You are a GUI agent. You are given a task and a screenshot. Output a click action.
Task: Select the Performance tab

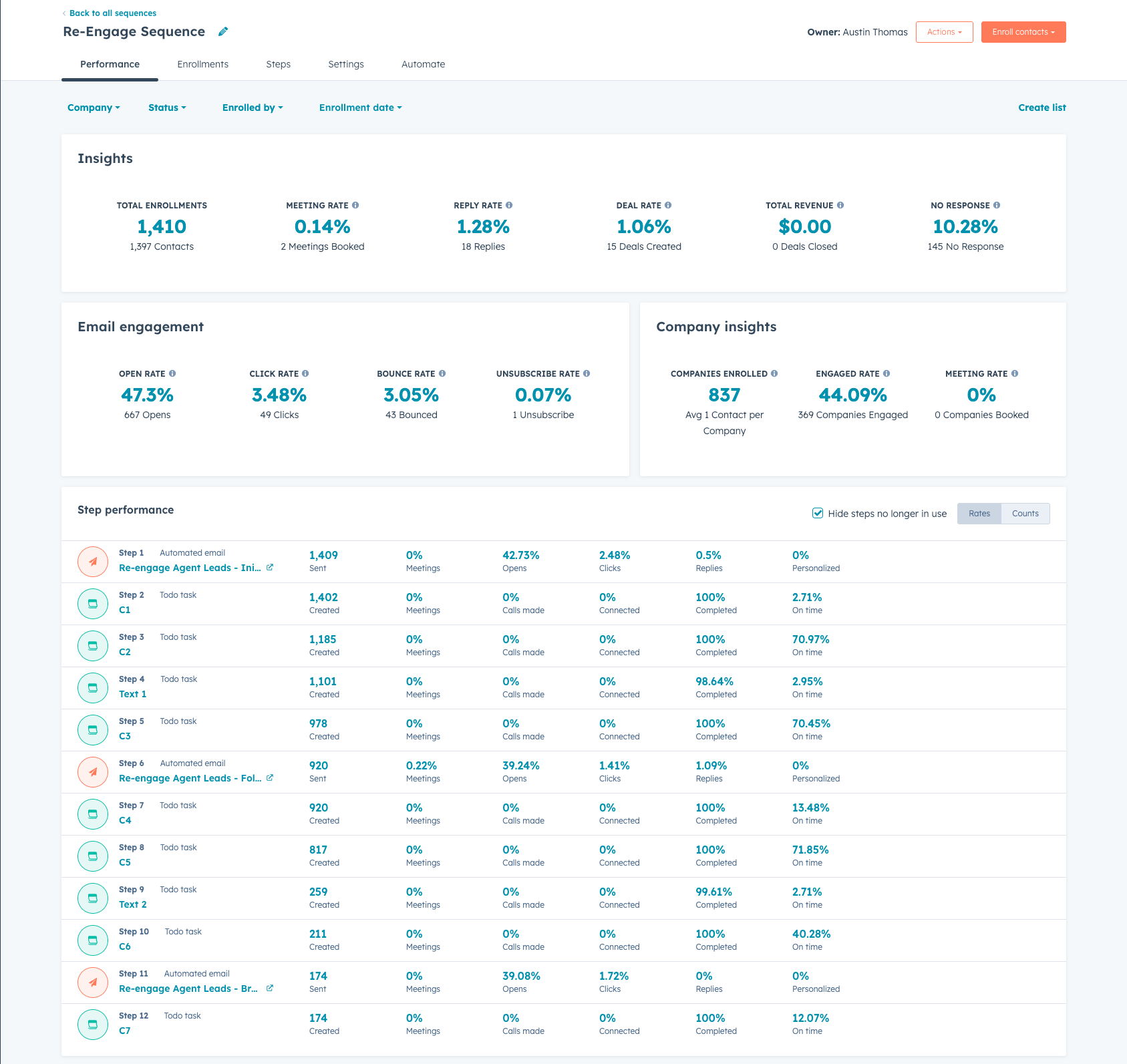(110, 64)
